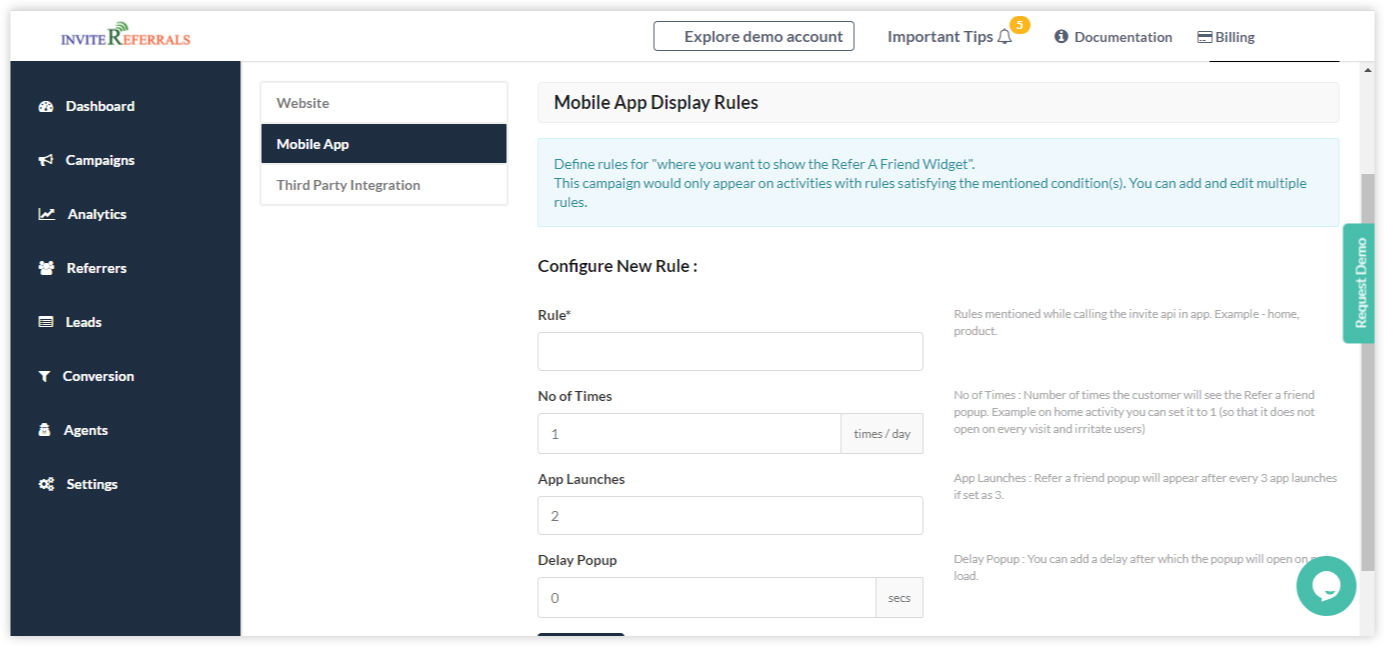Click the InviteReferrals logo
Image resolution: width=1384 pixels, height=646 pixels.
tap(125, 36)
